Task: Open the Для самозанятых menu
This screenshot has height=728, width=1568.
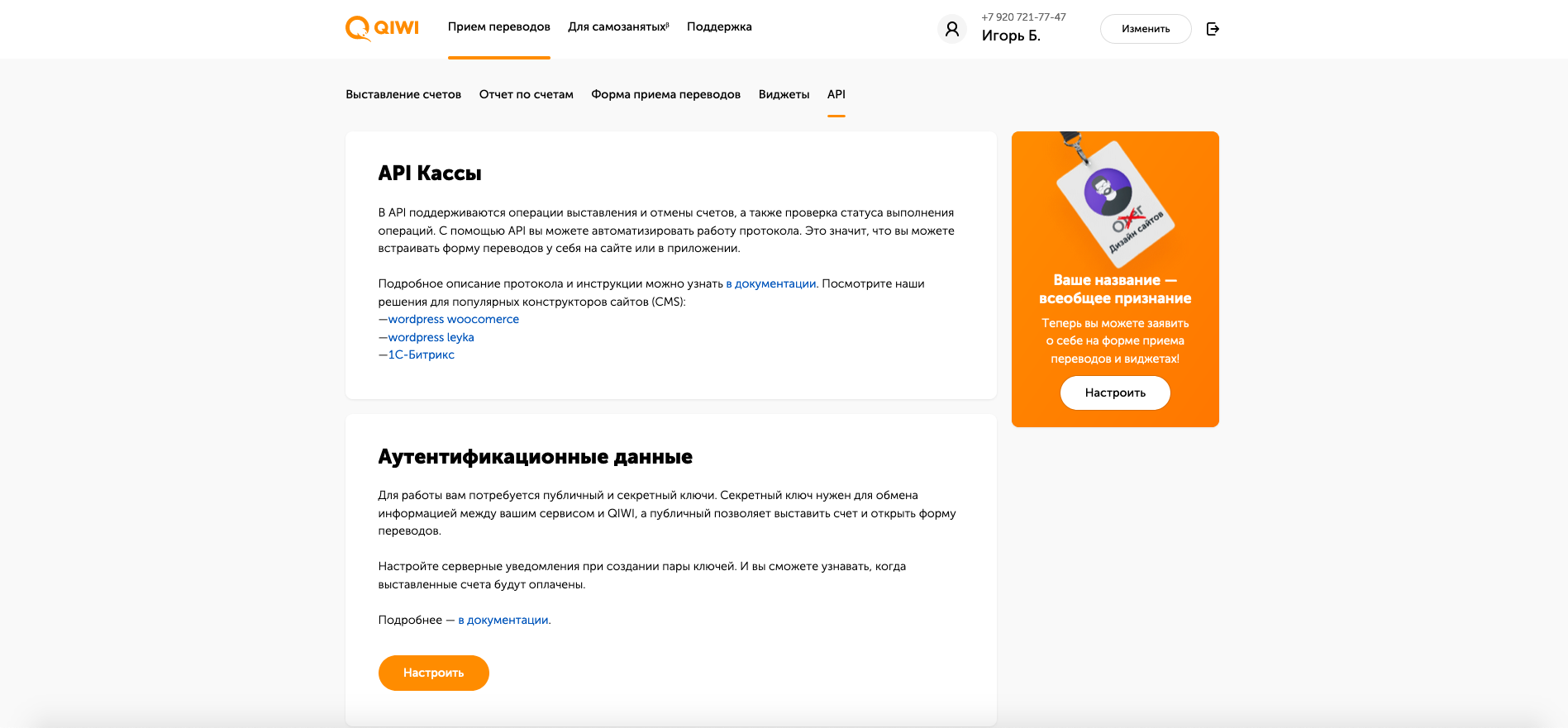Action: click(618, 26)
